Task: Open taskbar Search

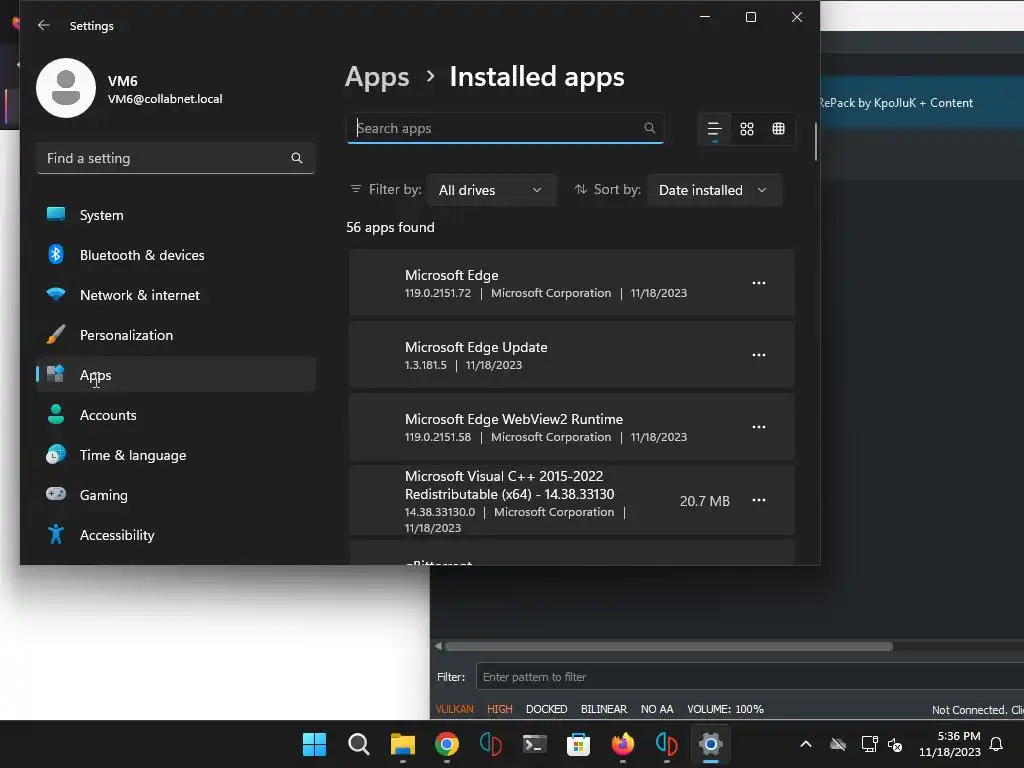Action: tap(359, 744)
